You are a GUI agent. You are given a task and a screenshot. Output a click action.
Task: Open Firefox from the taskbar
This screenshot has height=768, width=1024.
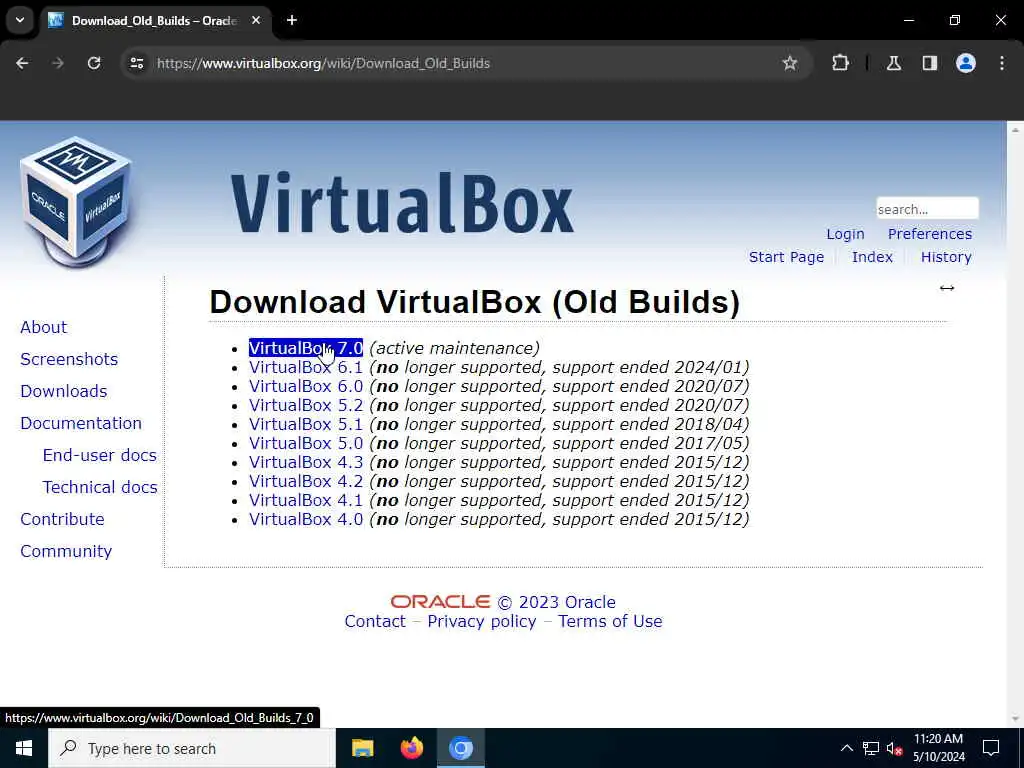411,748
